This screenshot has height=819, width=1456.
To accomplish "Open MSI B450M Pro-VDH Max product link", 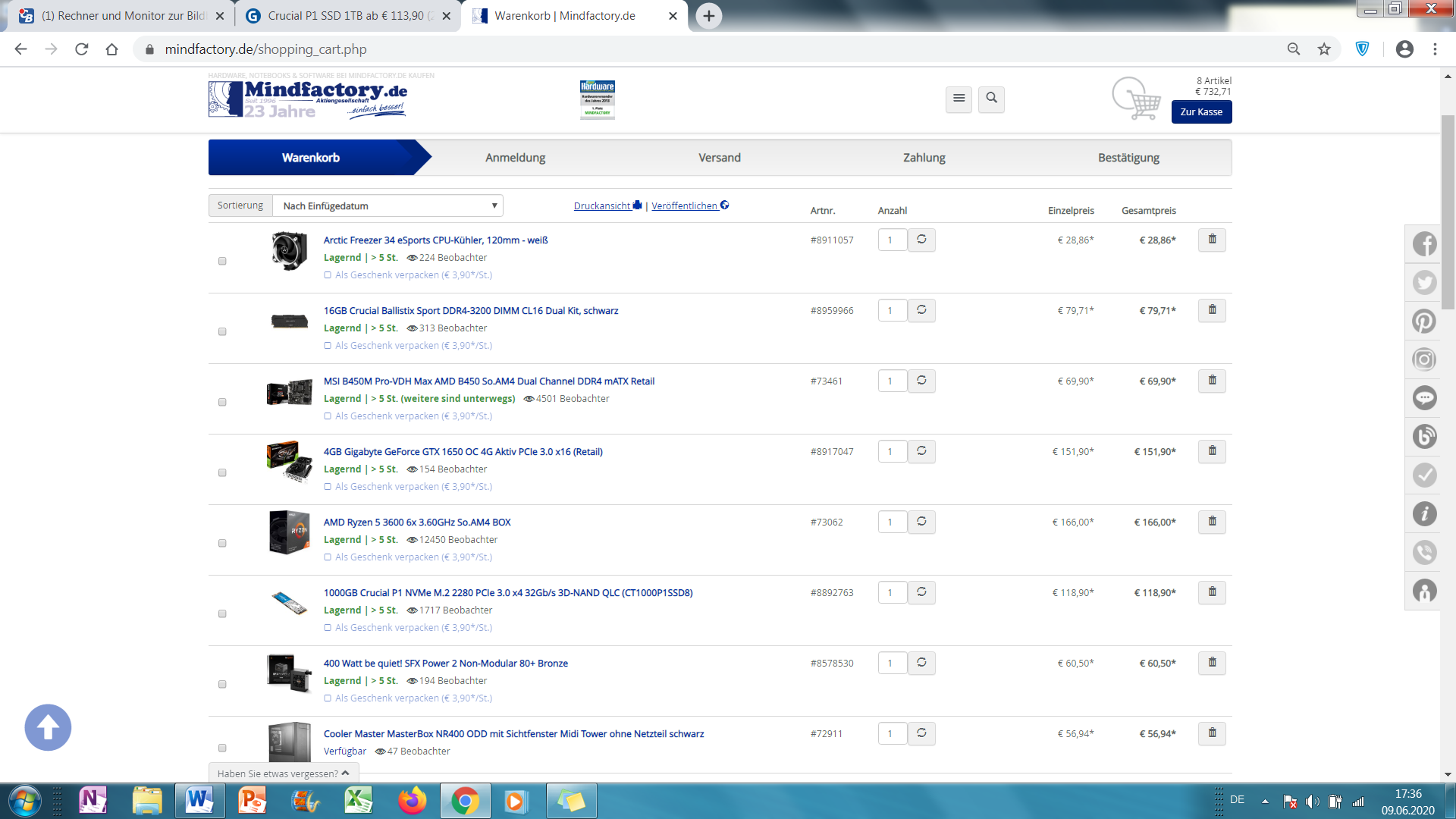I will (489, 381).
